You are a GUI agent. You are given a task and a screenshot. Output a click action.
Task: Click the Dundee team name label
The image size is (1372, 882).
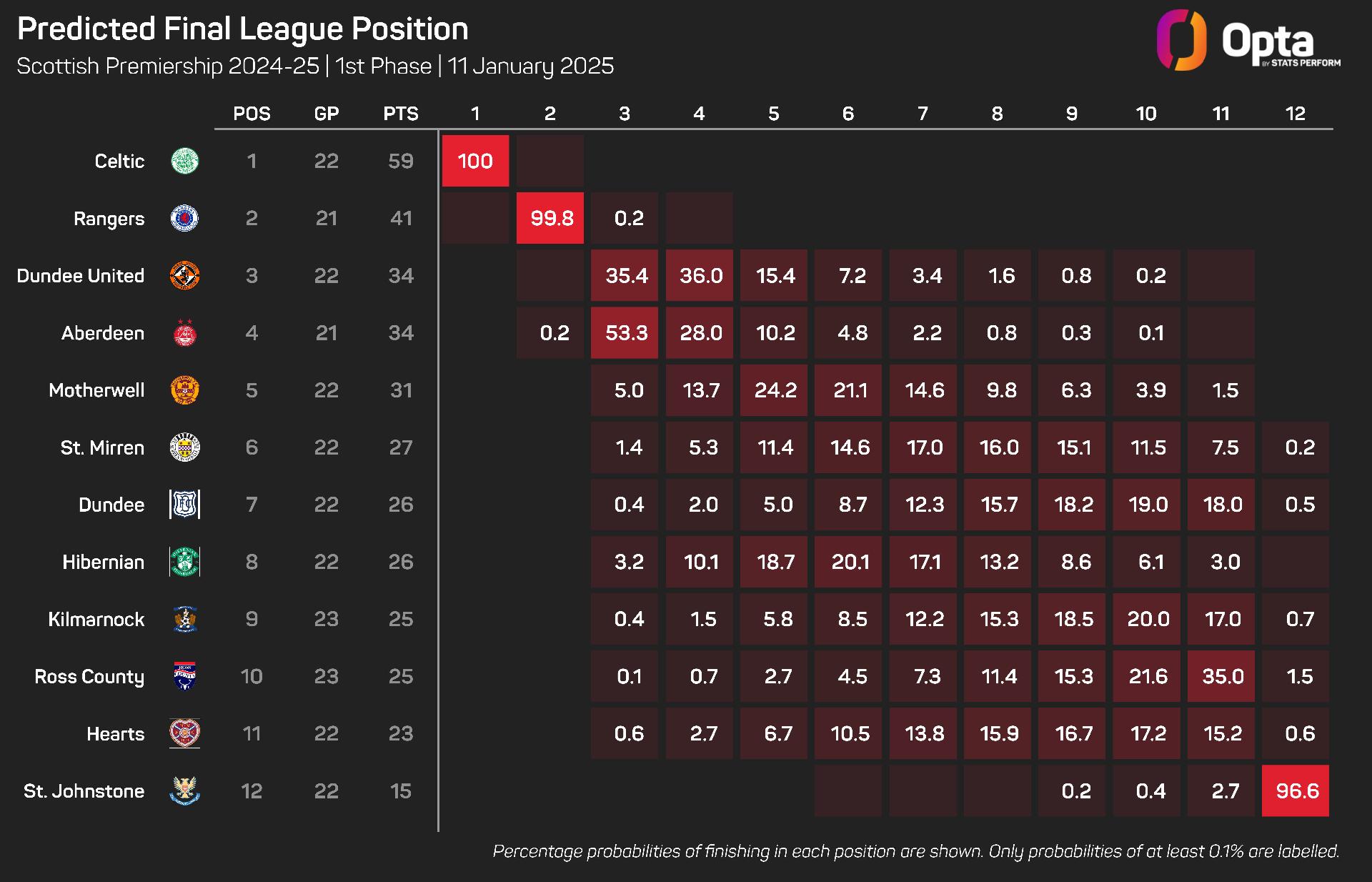[x=111, y=505]
